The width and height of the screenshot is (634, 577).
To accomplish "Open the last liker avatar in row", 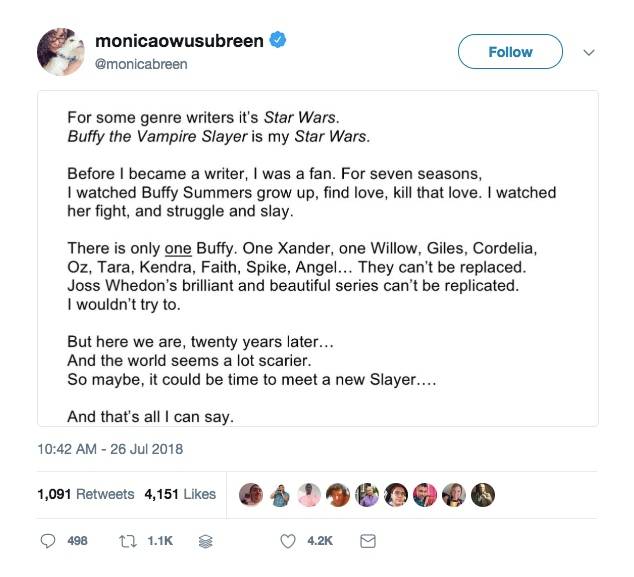I will click(484, 494).
